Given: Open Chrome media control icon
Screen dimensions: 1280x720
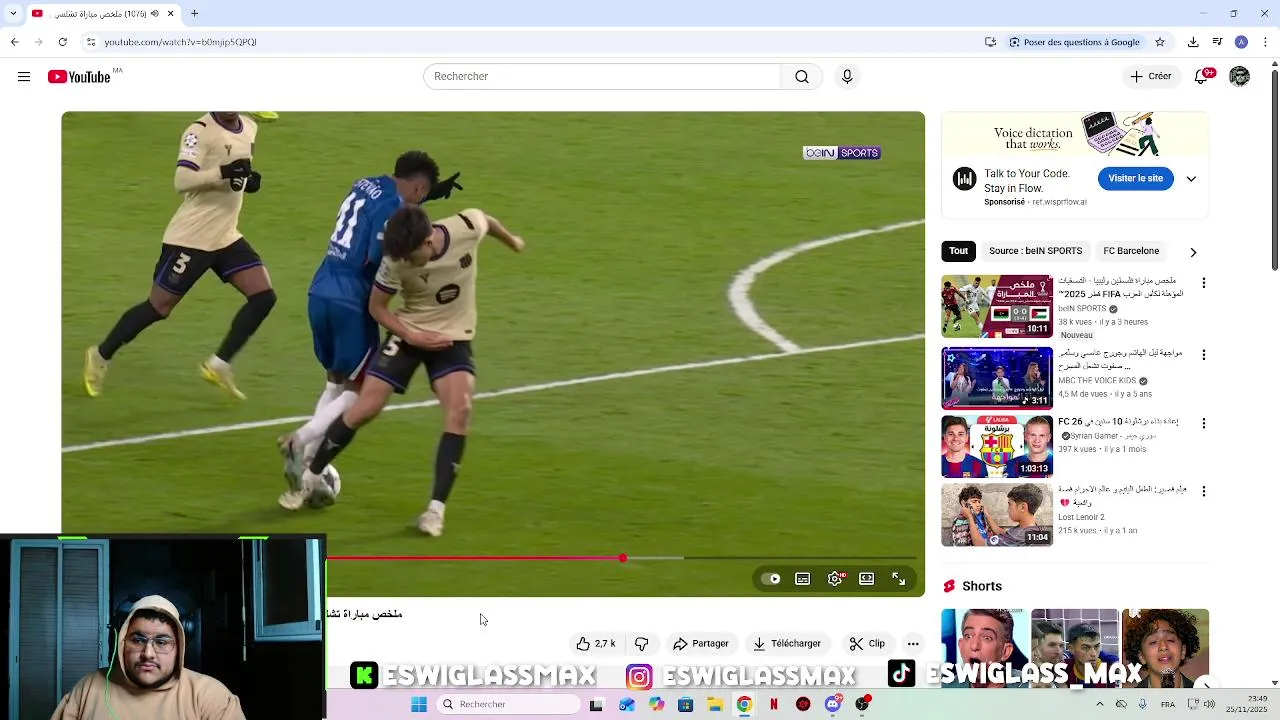Looking at the screenshot, I should pyautogui.click(x=1217, y=42).
